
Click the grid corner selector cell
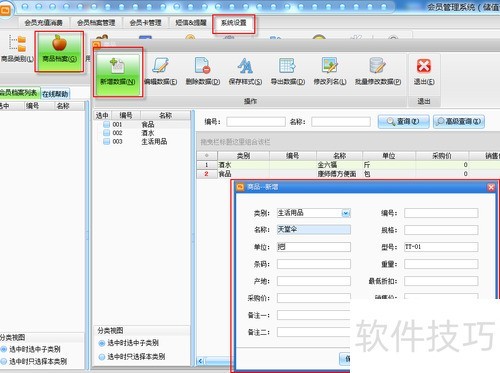(x=207, y=156)
